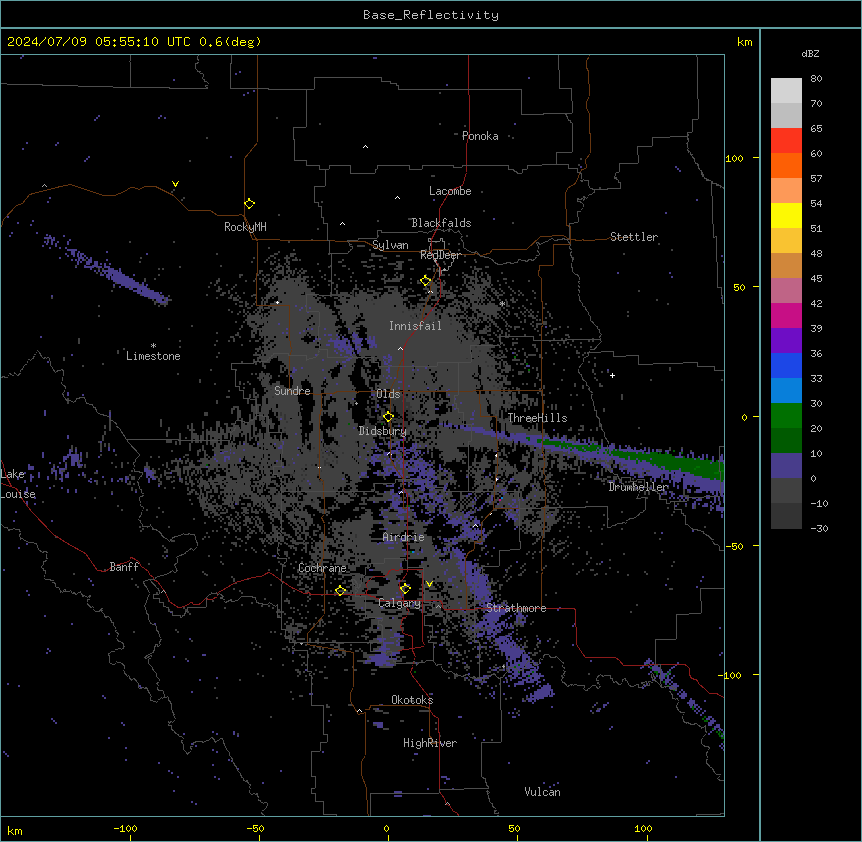
Task: Click the Airdrie label
Action: 404,537
